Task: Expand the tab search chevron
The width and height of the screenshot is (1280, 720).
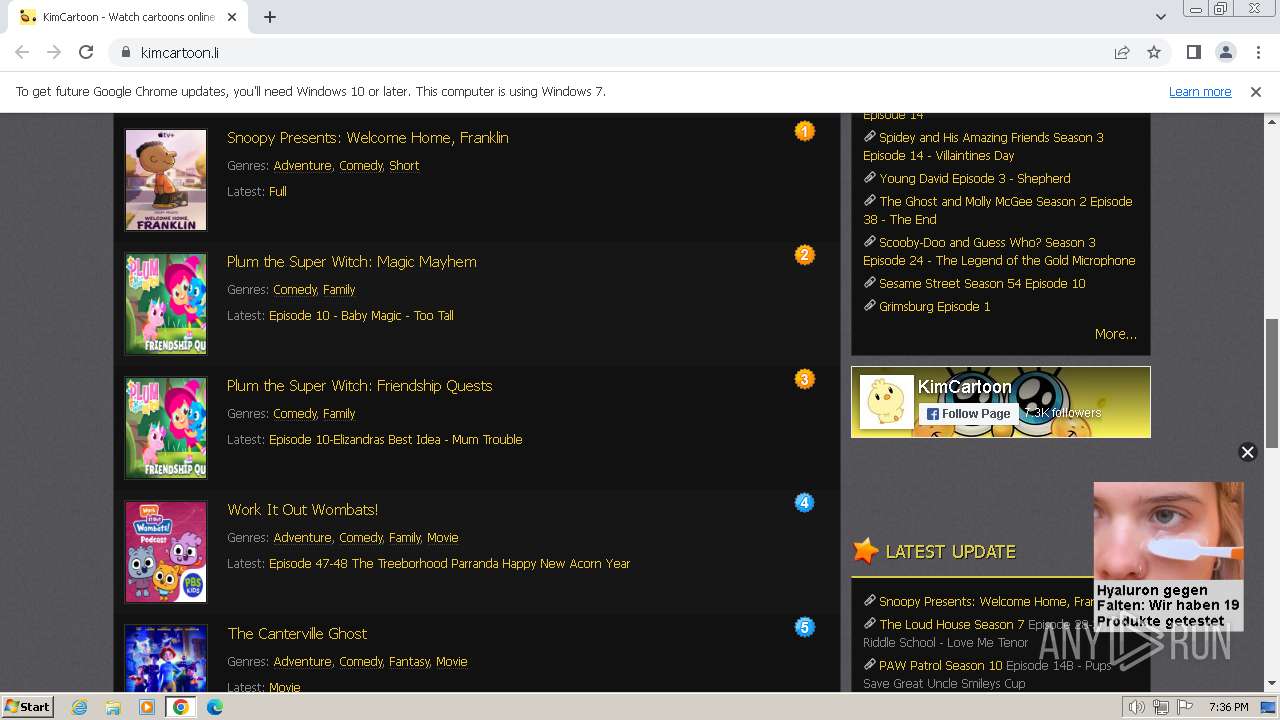Action: (x=1160, y=17)
